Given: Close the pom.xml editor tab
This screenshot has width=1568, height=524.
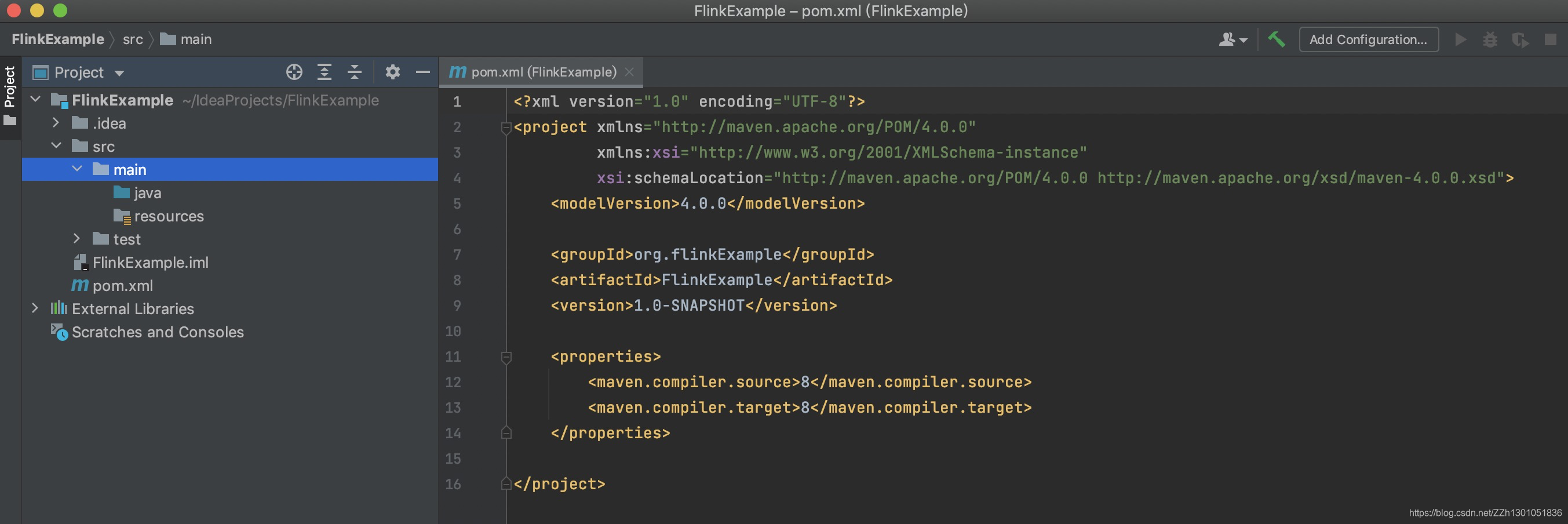Looking at the screenshot, I should pos(629,72).
